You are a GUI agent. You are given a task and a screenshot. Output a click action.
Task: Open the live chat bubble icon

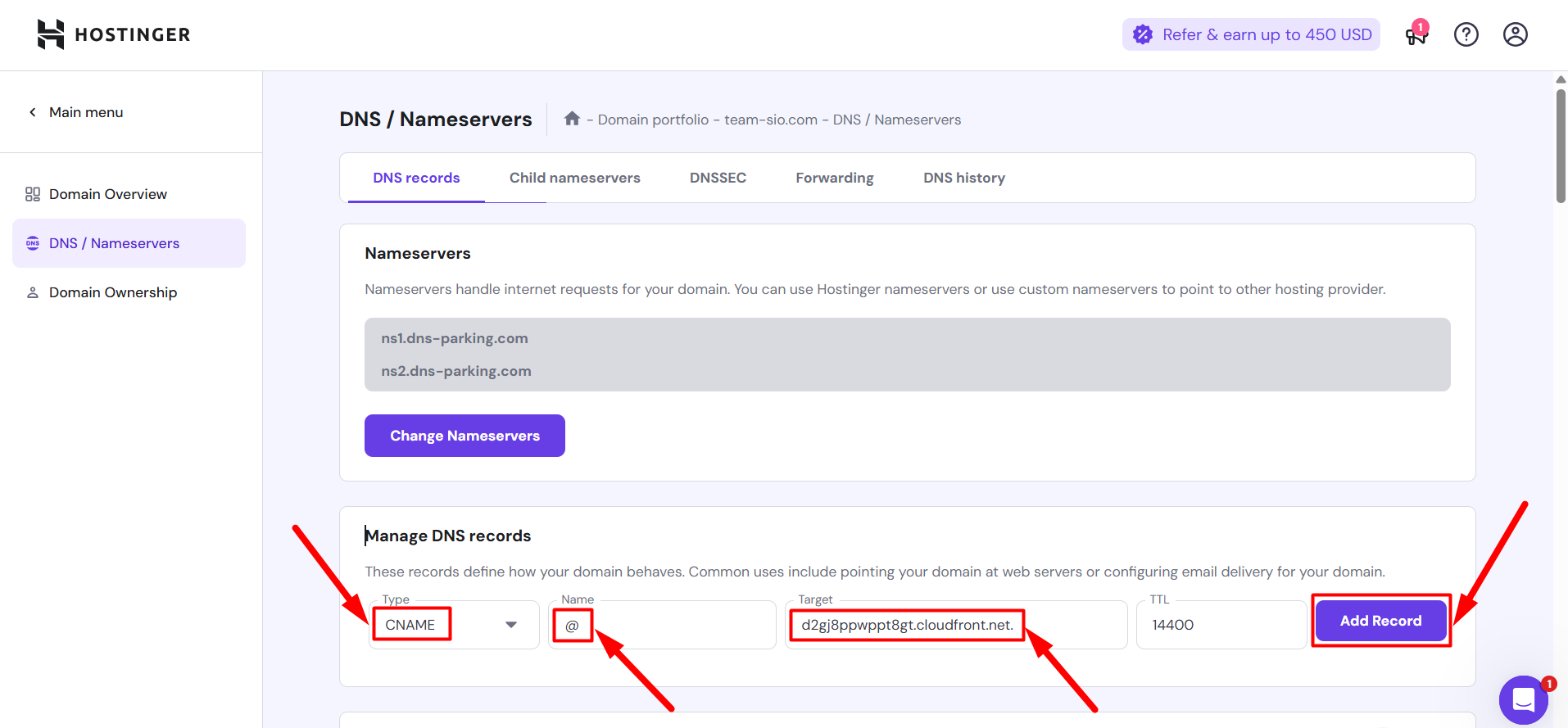(1524, 700)
